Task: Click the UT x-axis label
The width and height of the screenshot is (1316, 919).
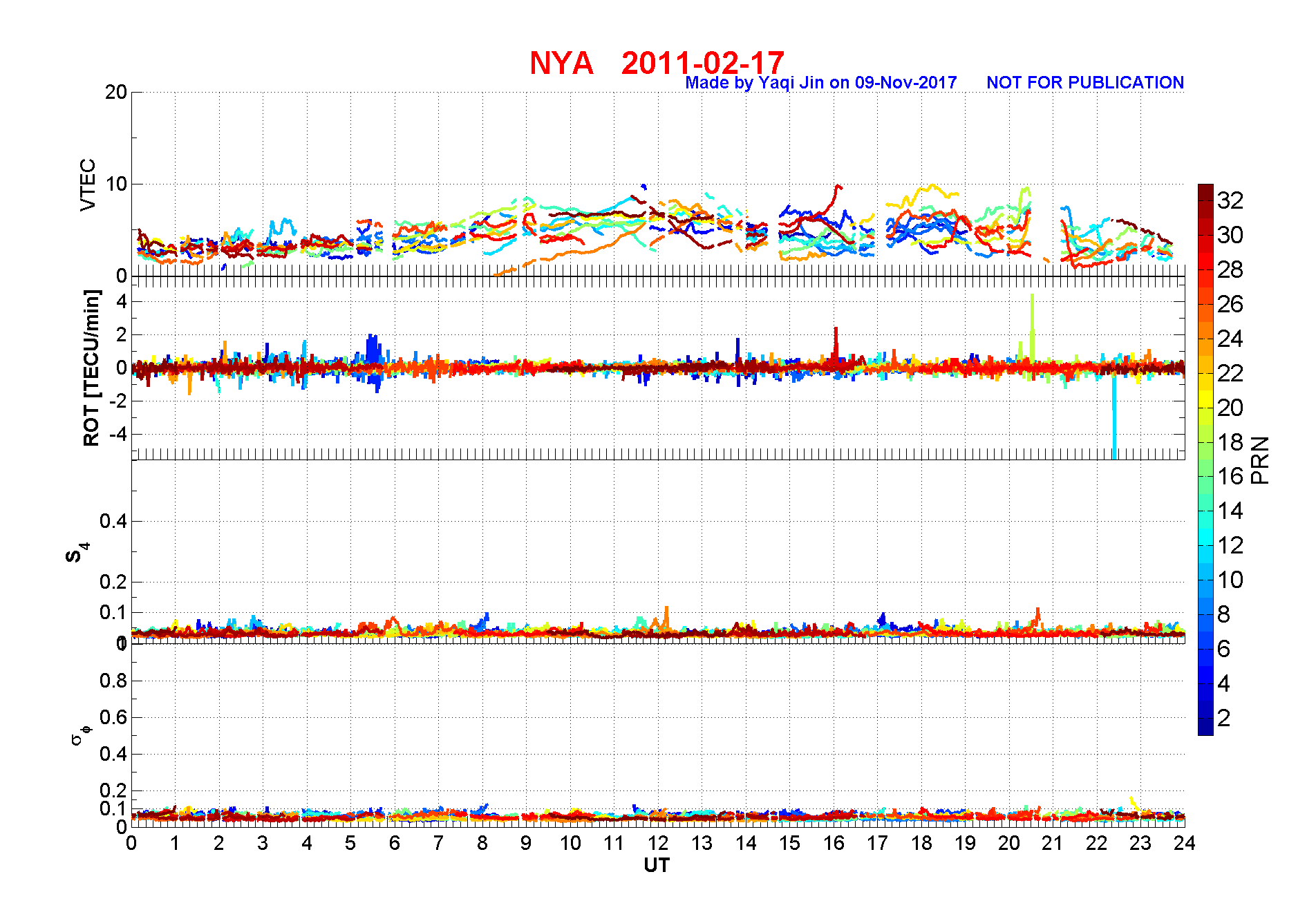Action: (x=657, y=865)
